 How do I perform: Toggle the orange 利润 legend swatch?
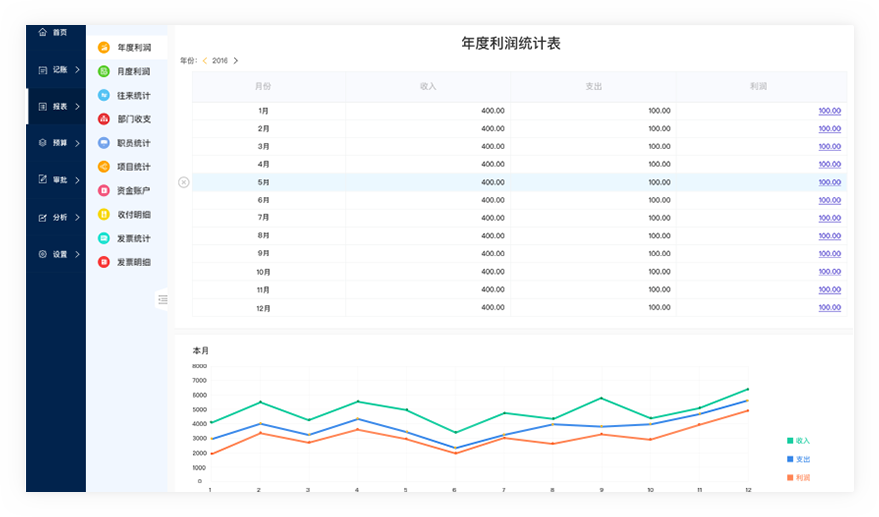coord(790,478)
